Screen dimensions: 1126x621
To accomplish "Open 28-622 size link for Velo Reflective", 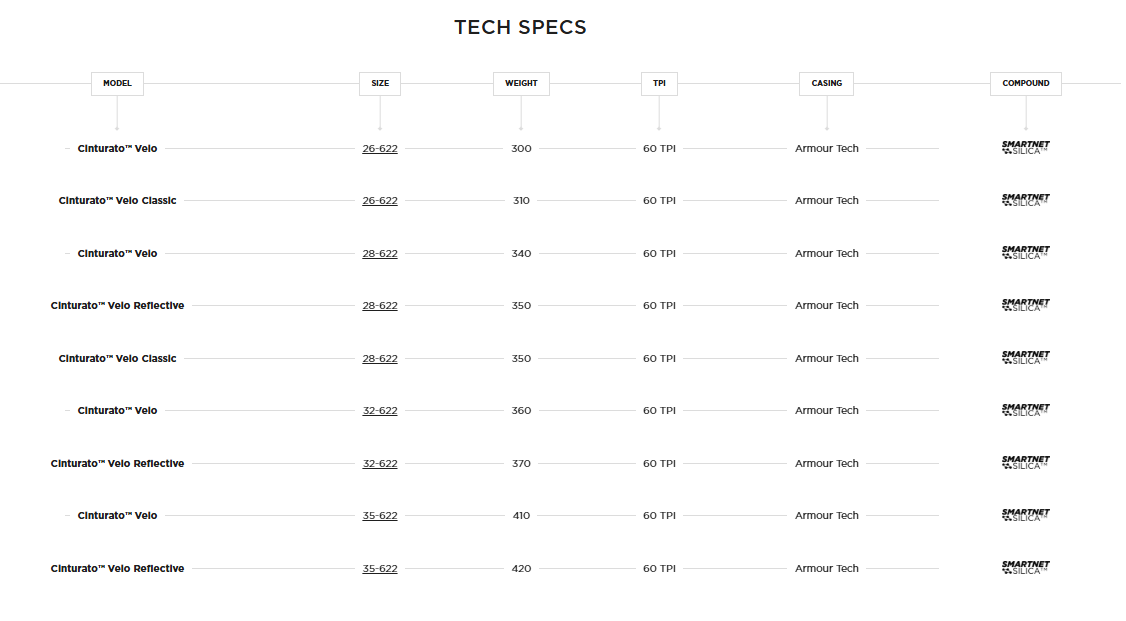I will (379, 306).
